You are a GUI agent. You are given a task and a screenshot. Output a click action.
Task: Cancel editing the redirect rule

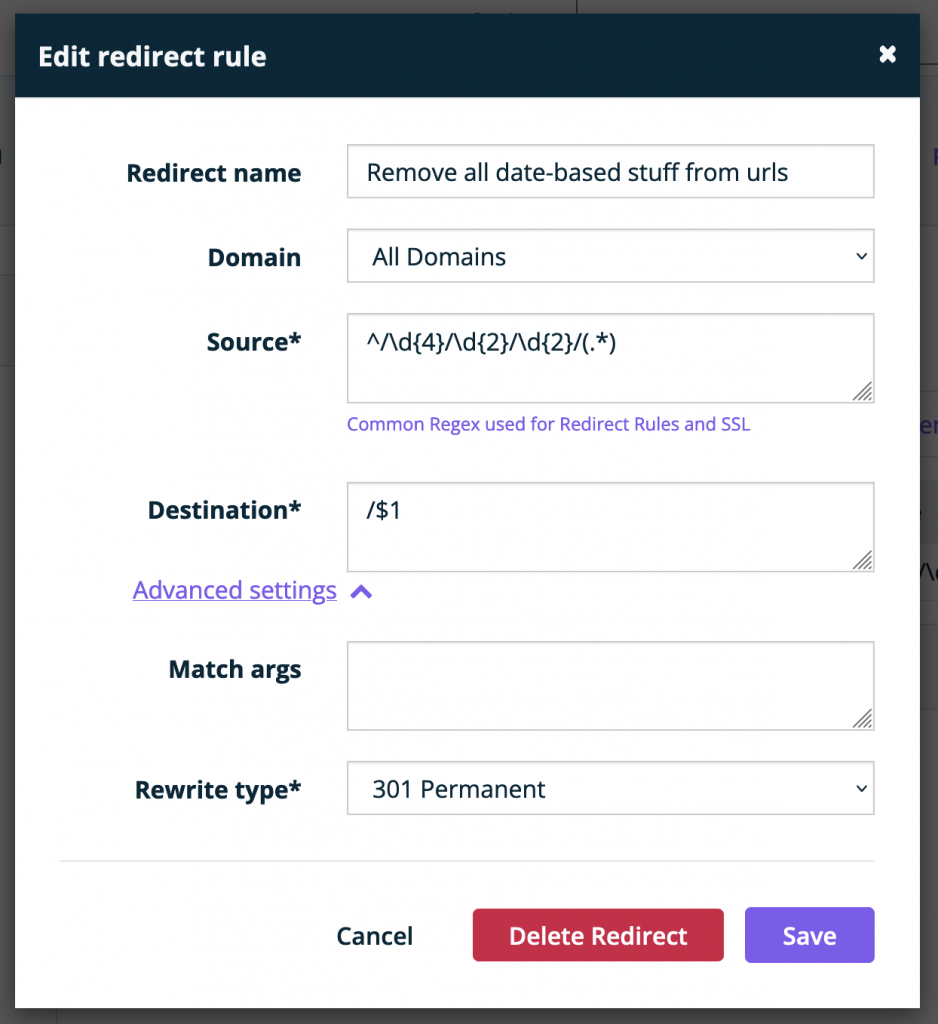tap(374, 936)
